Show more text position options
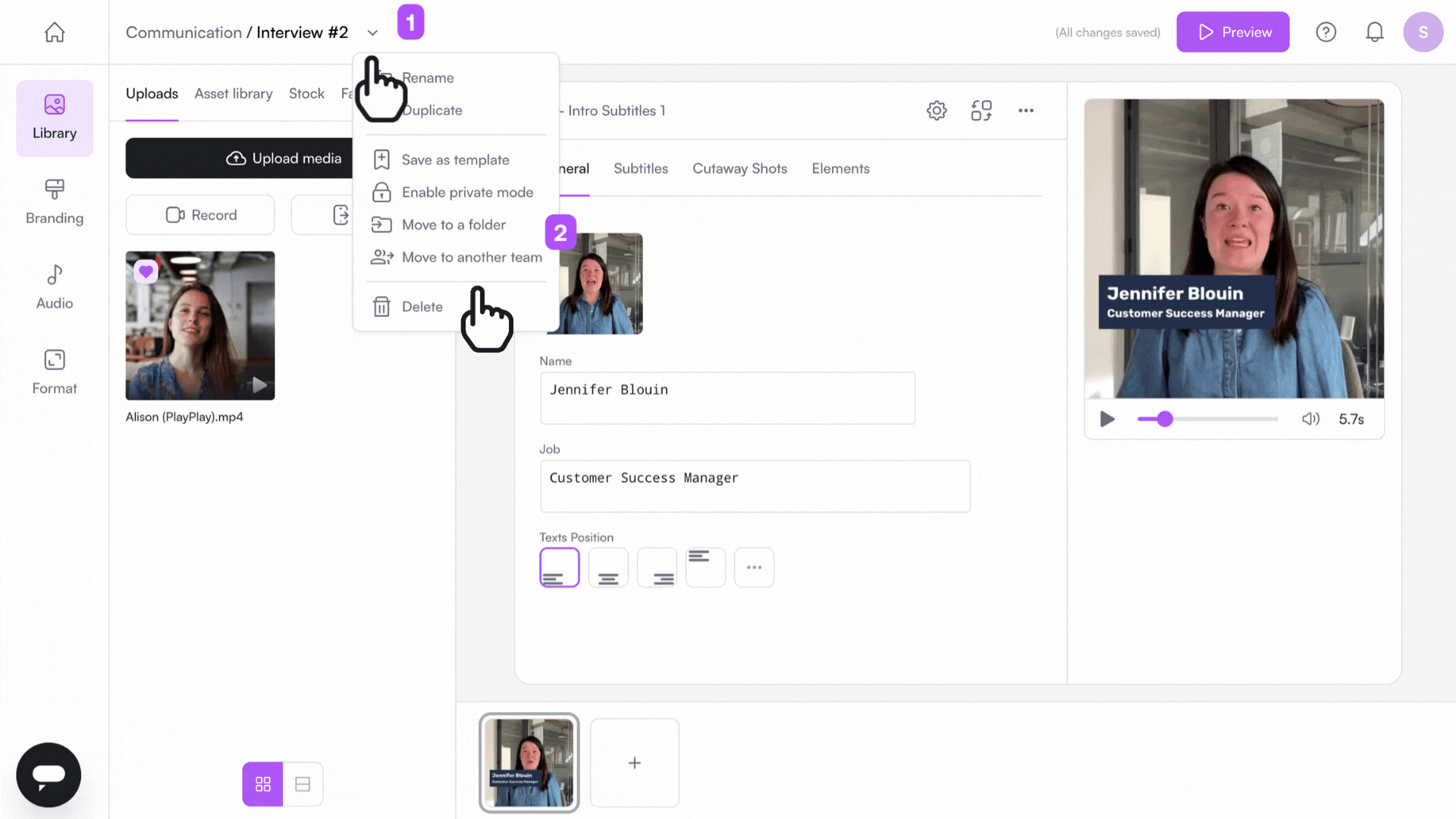This screenshot has width=1456, height=819. [754, 567]
